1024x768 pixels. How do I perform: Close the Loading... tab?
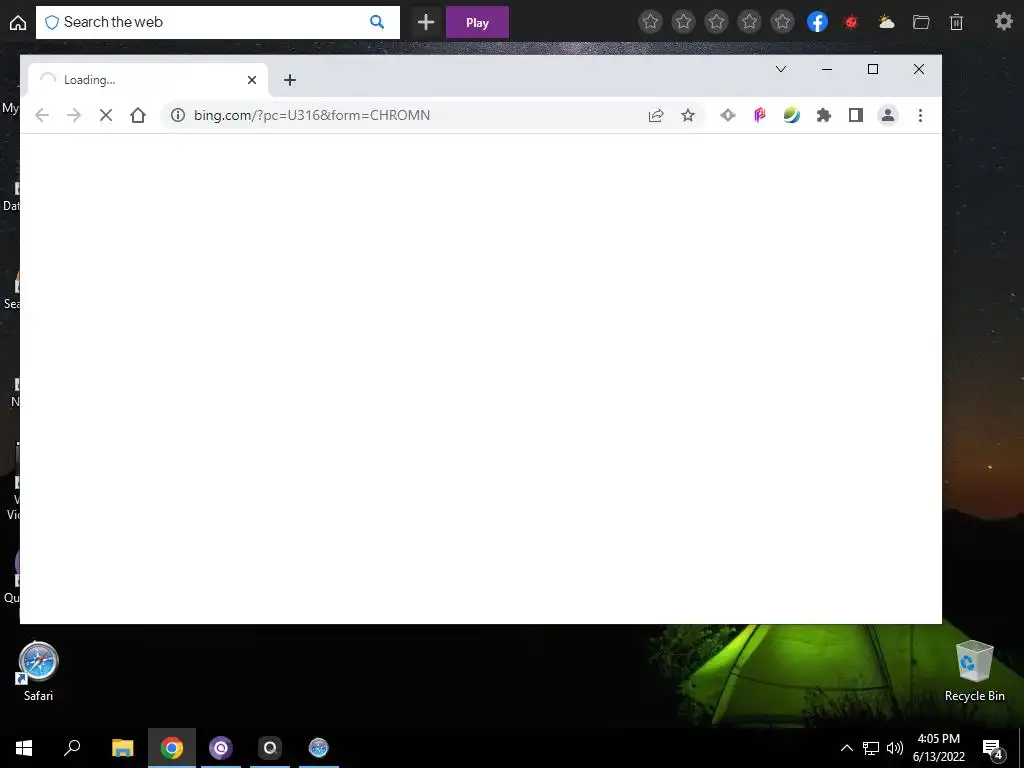point(252,80)
